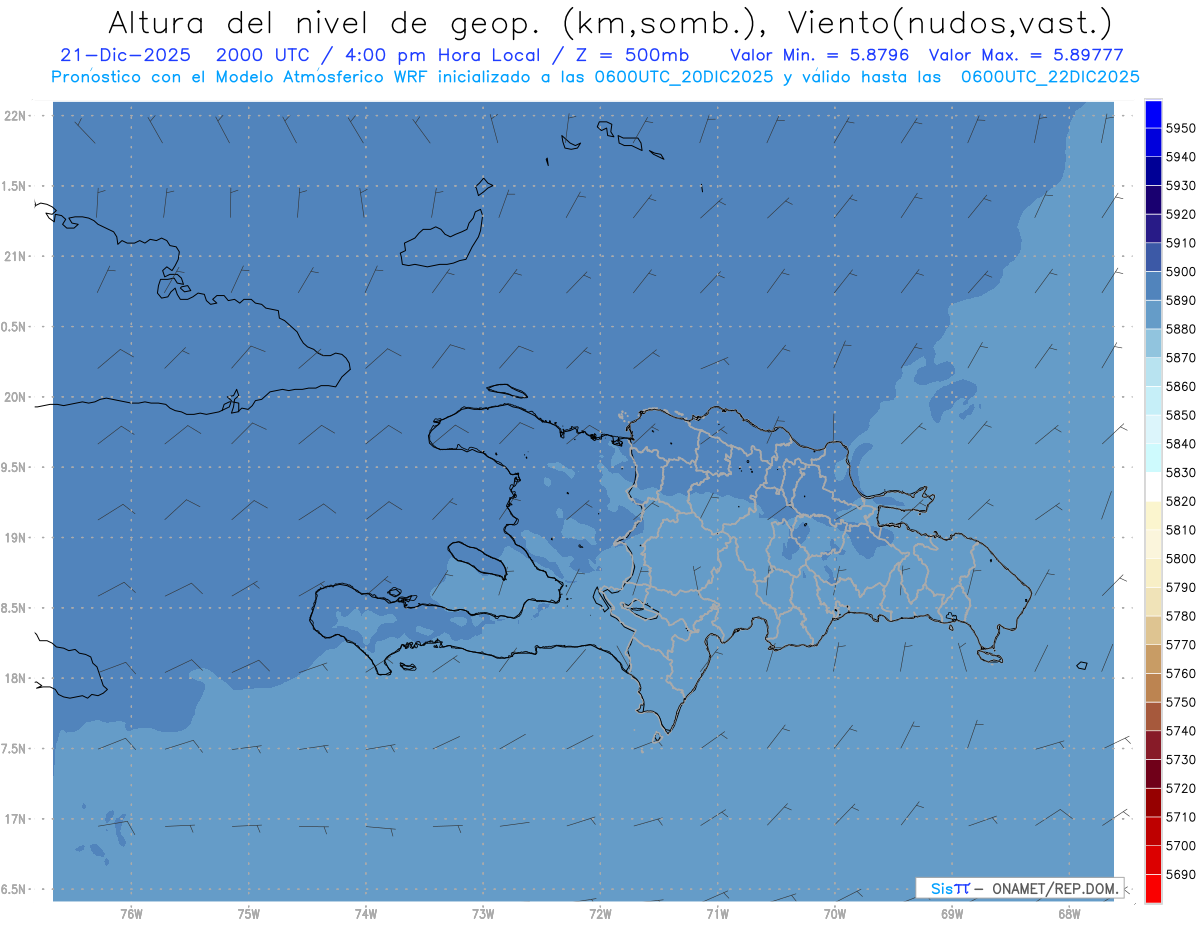Pick the colorbar swatch between 5890 and 5900
This screenshot has width=1200, height=927.
point(1153,286)
